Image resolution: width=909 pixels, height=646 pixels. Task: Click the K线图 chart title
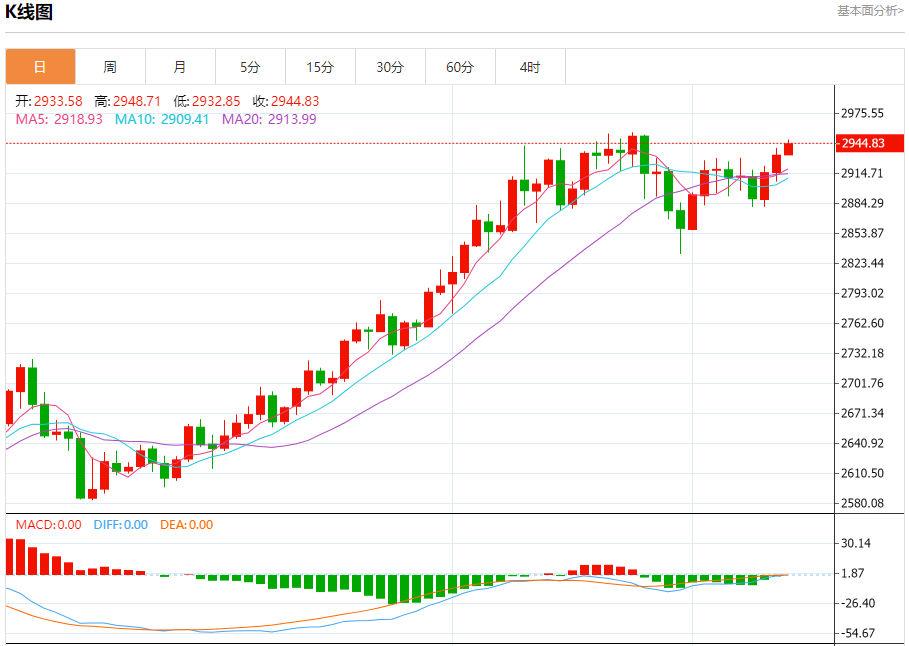(29, 12)
